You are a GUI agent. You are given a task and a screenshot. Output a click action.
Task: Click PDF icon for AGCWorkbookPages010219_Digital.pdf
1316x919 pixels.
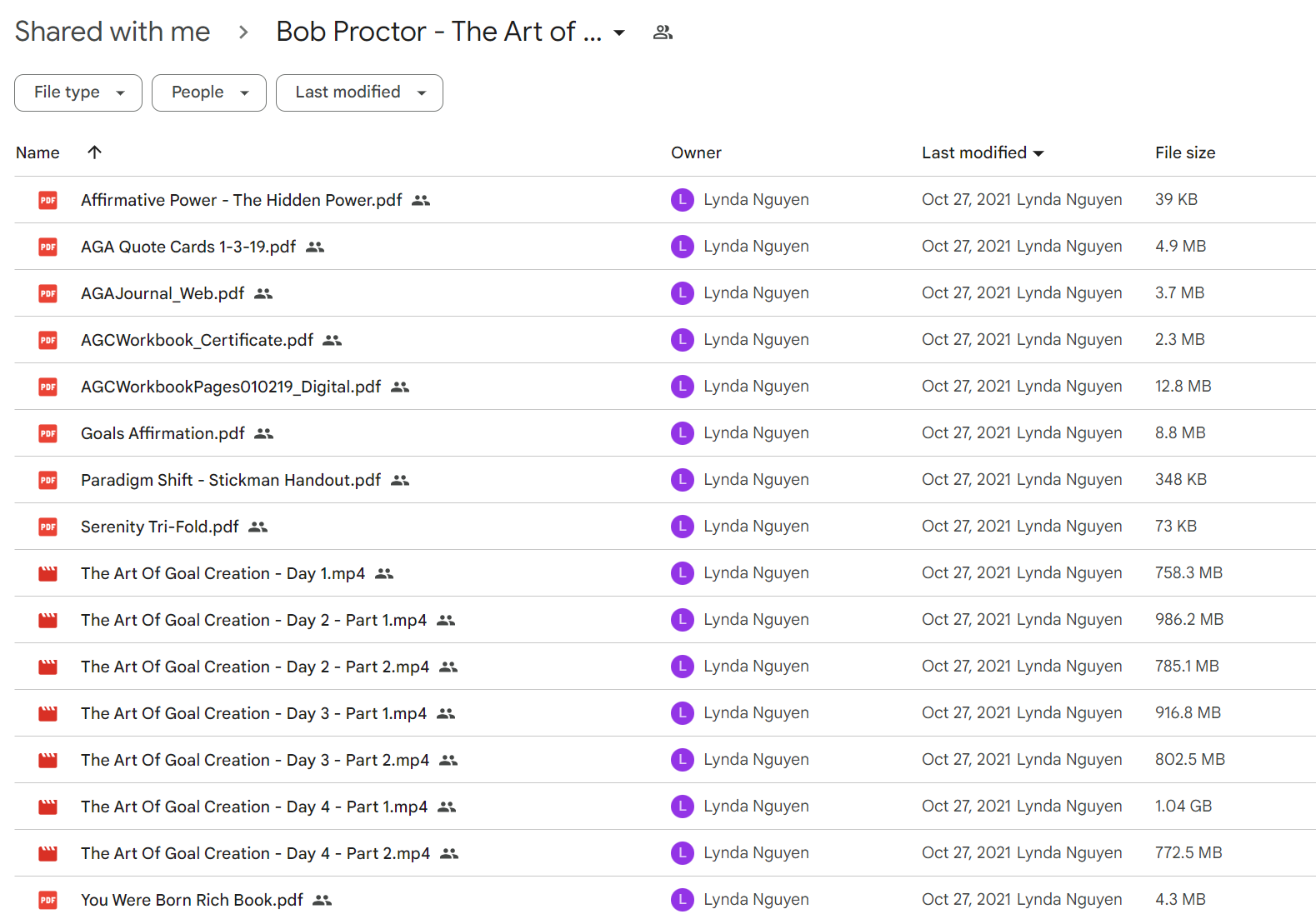tap(48, 387)
